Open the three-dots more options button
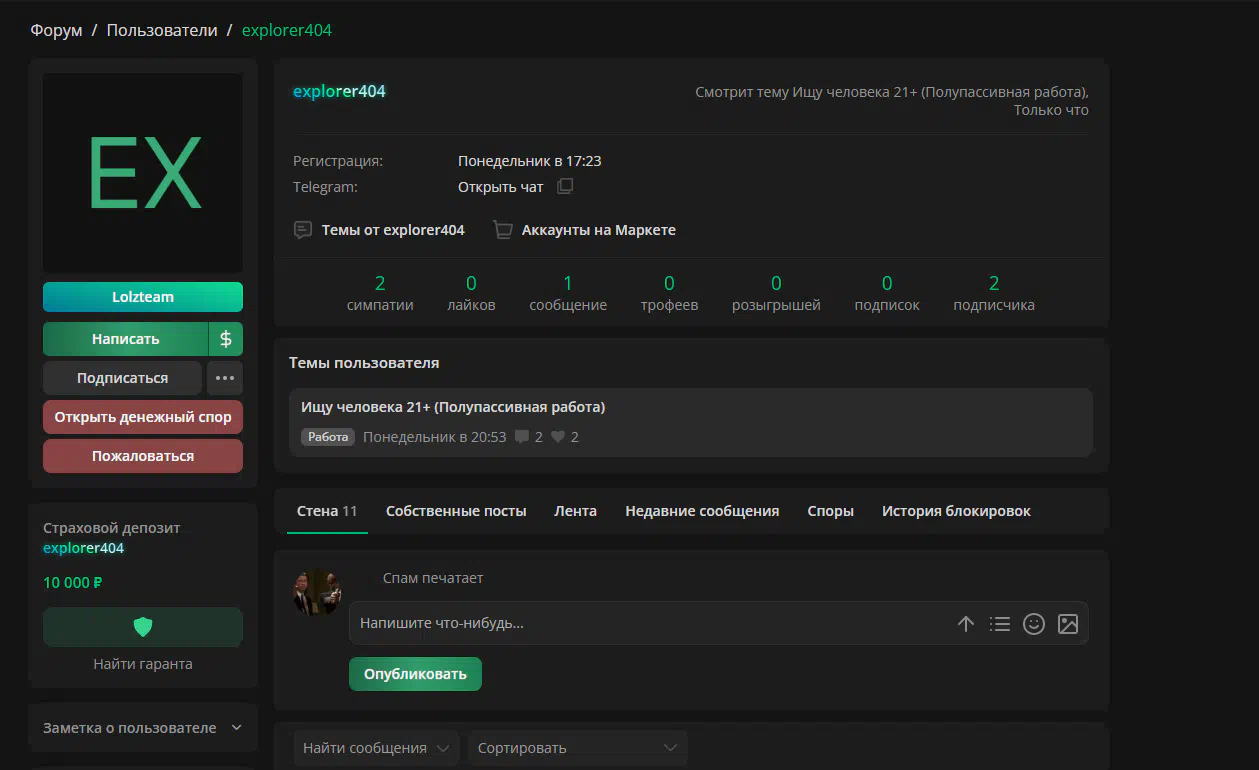Screen dimensions: 1259x770 click(225, 378)
